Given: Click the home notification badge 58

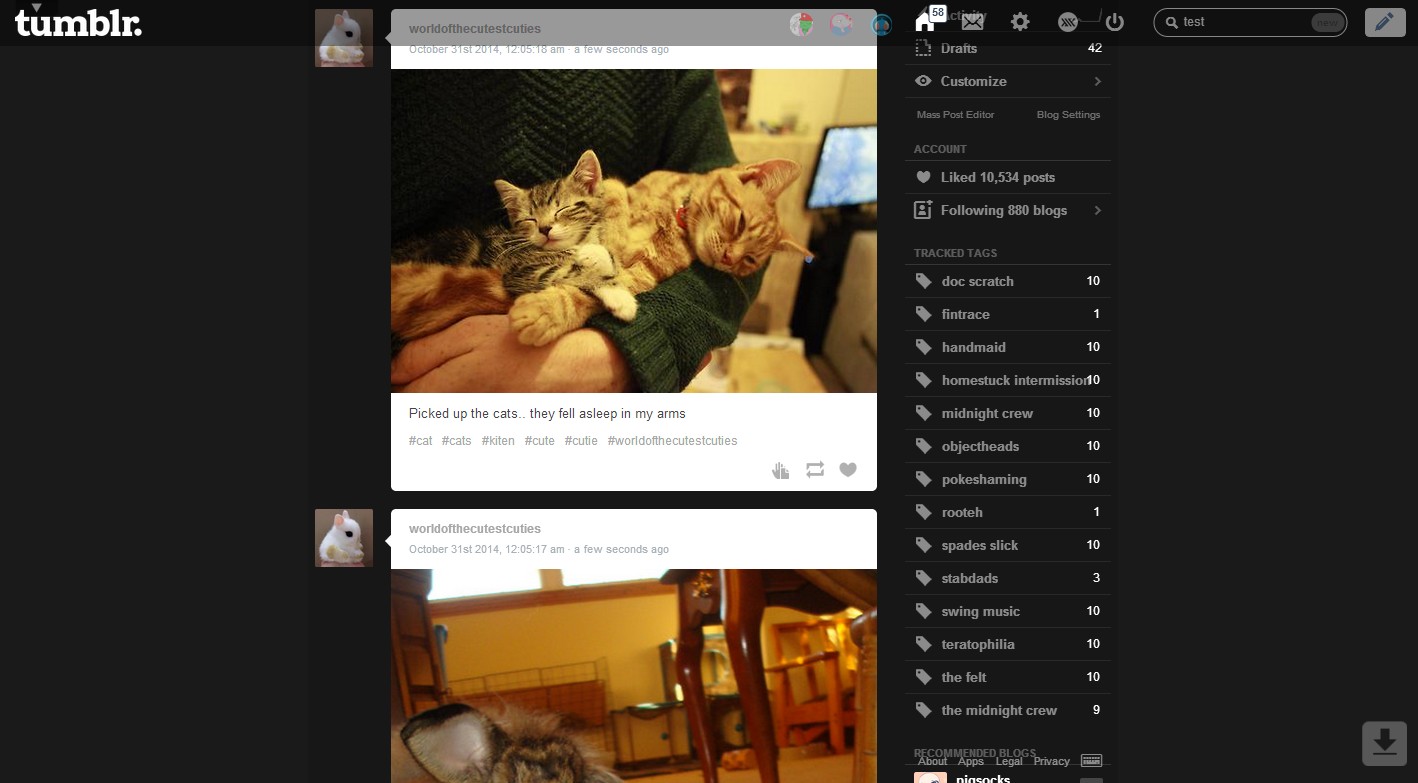Looking at the screenshot, I should coord(937,12).
